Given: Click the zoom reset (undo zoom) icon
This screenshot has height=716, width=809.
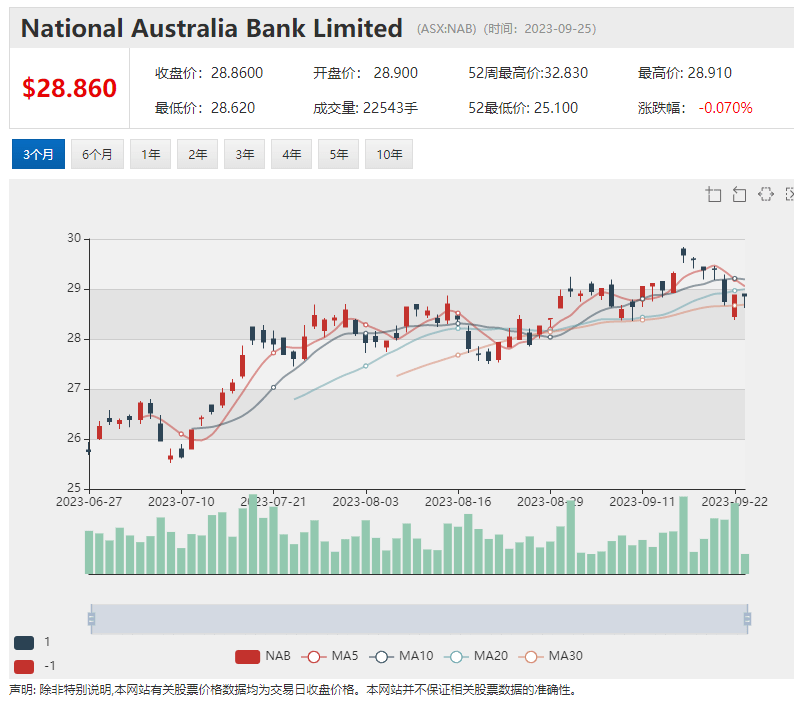Looking at the screenshot, I should [x=739, y=194].
